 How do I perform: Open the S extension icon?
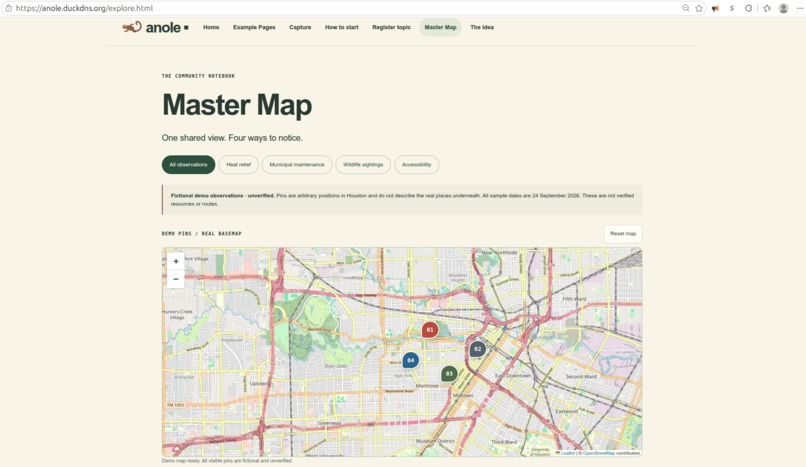tap(731, 8)
